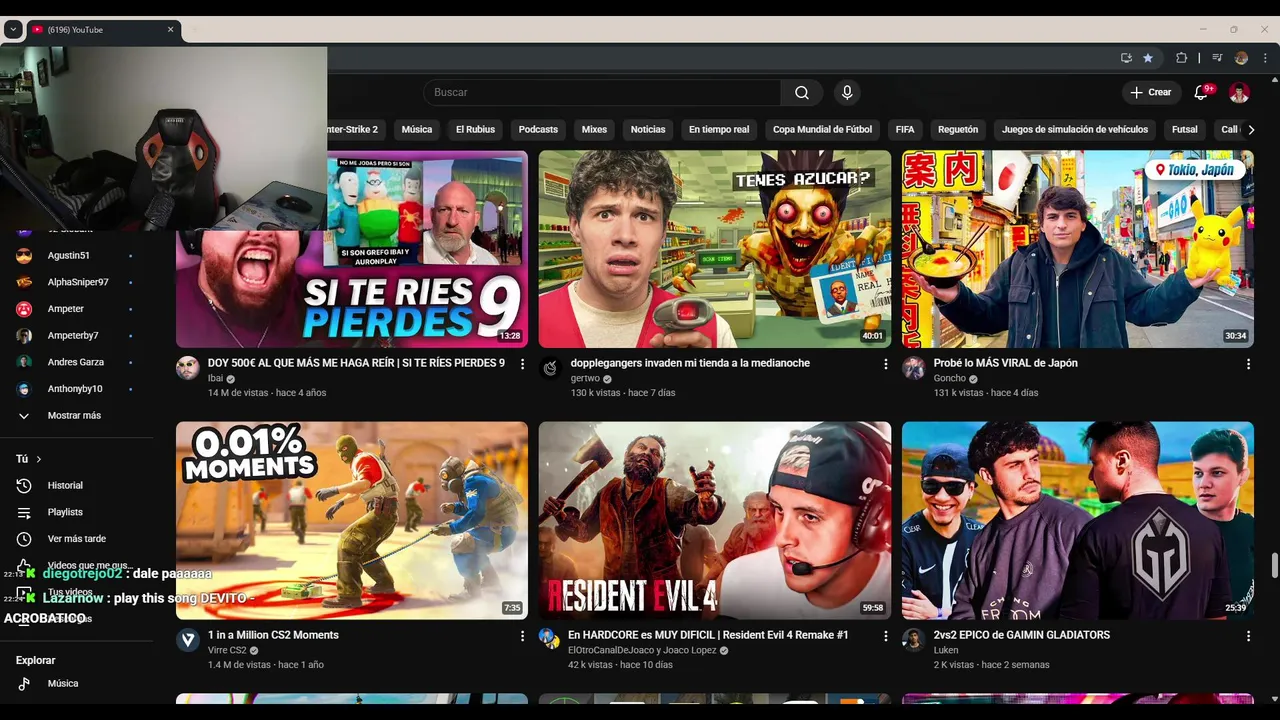Open Anthonyby10 subscription
Viewport: 1280px width, 720px height.
(x=76, y=388)
